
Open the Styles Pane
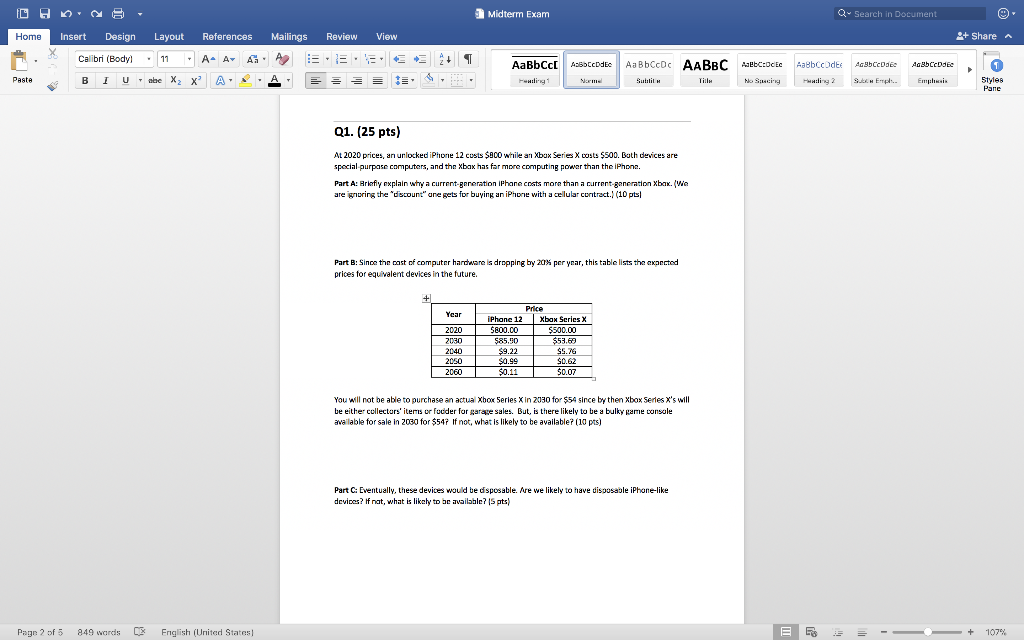click(991, 70)
